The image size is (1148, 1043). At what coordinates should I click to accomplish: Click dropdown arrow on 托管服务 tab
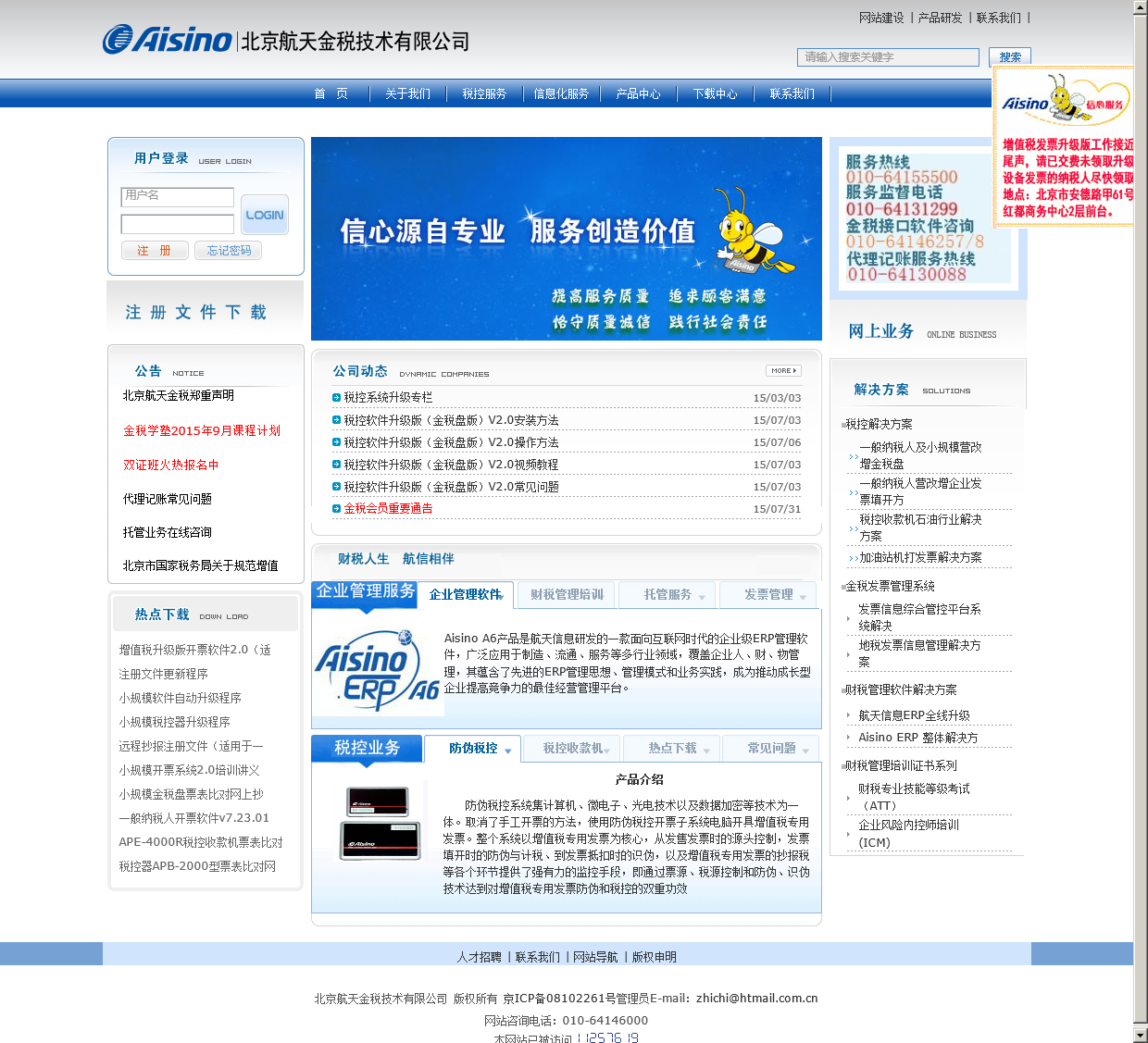(x=702, y=597)
